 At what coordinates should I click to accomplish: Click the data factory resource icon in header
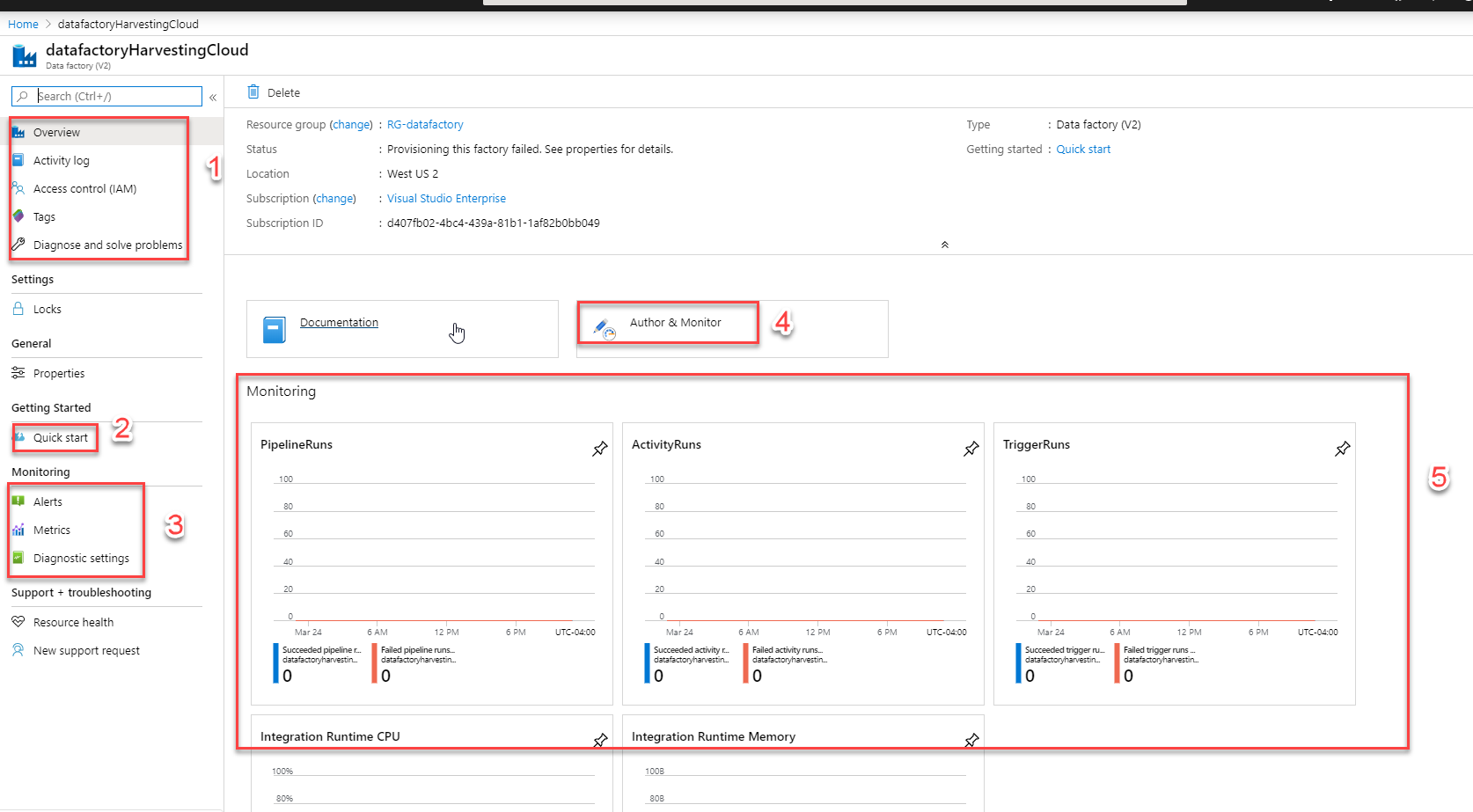pyautogui.click(x=25, y=56)
